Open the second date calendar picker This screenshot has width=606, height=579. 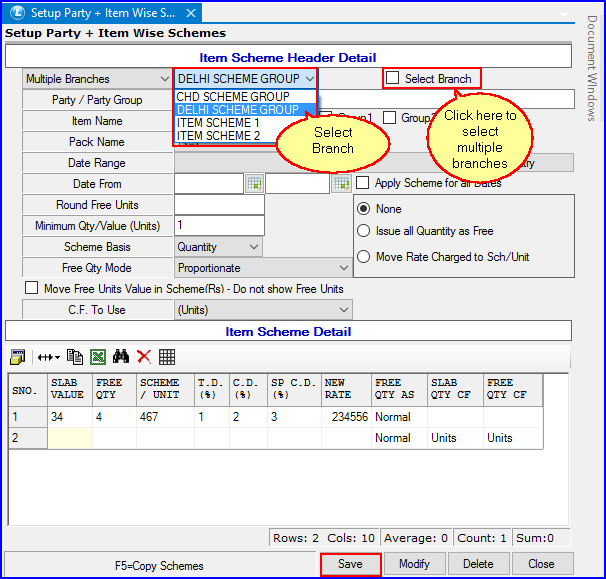tap(341, 184)
